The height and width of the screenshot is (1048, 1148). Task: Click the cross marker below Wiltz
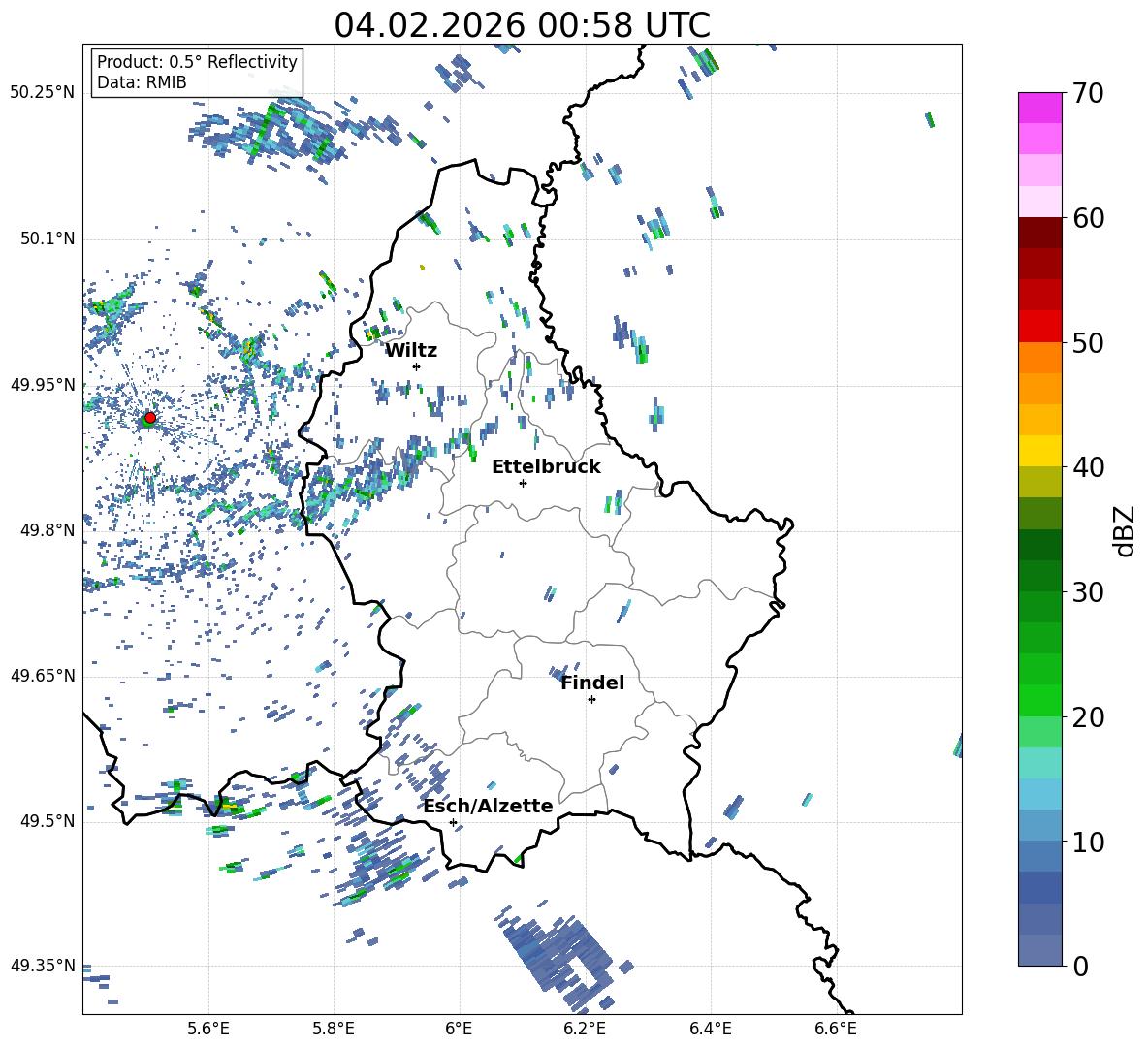tap(416, 366)
